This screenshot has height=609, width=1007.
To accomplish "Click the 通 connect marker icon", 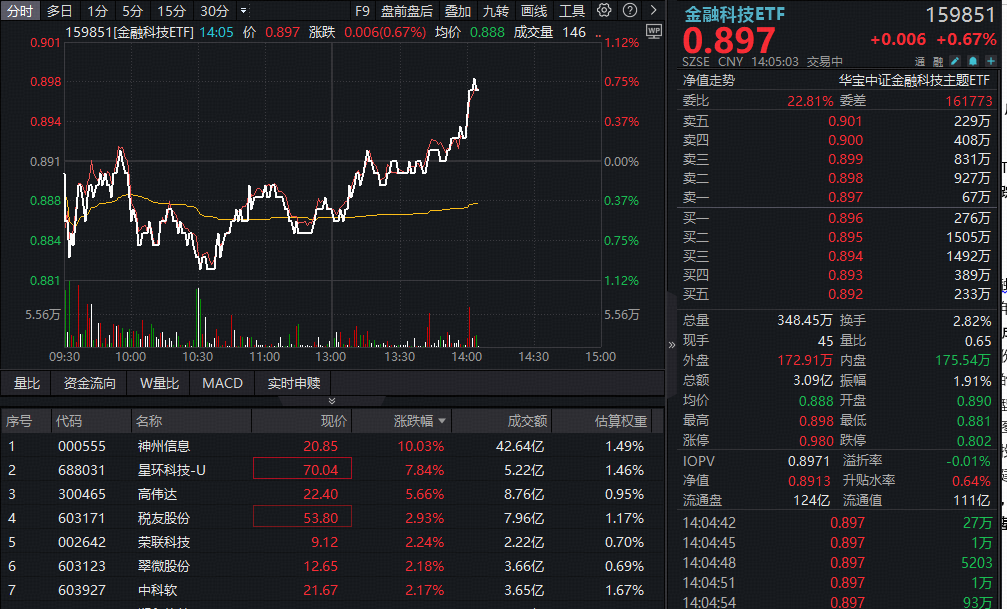I will tap(920, 60).
